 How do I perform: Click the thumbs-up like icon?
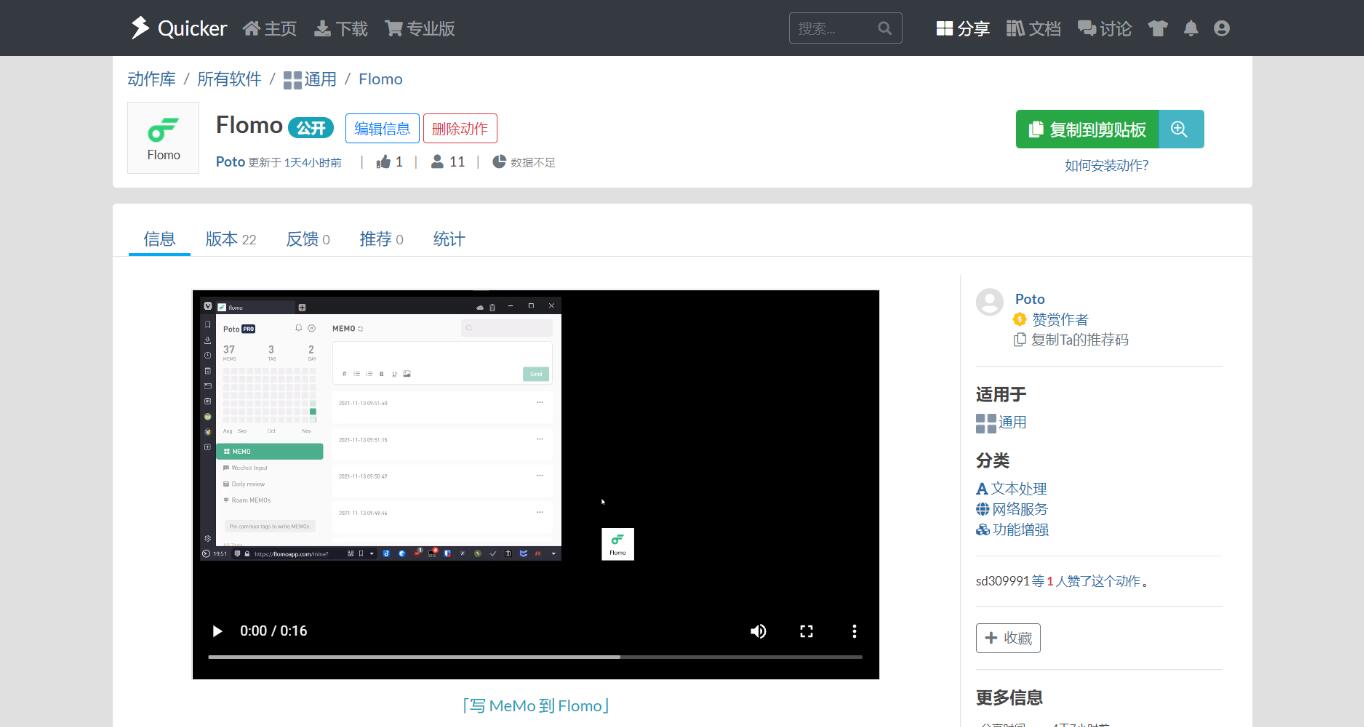(x=383, y=162)
